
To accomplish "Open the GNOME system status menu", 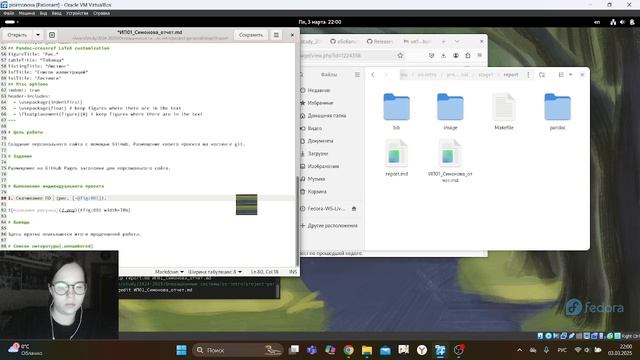I will (622, 22).
